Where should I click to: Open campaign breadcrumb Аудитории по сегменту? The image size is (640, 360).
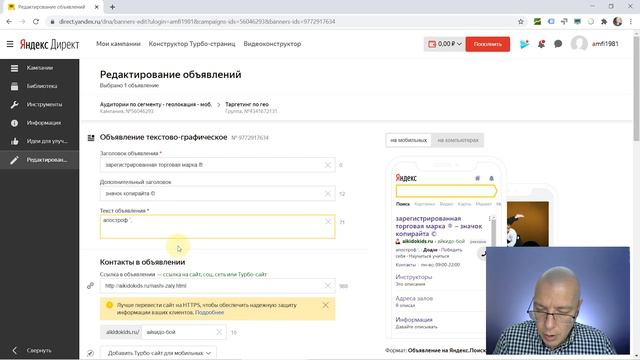(x=156, y=104)
